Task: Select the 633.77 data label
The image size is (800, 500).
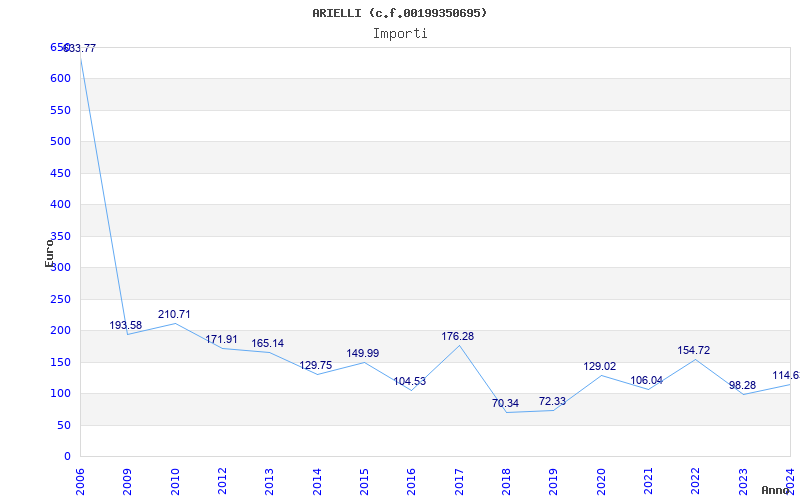Action: pyautogui.click(x=80, y=48)
